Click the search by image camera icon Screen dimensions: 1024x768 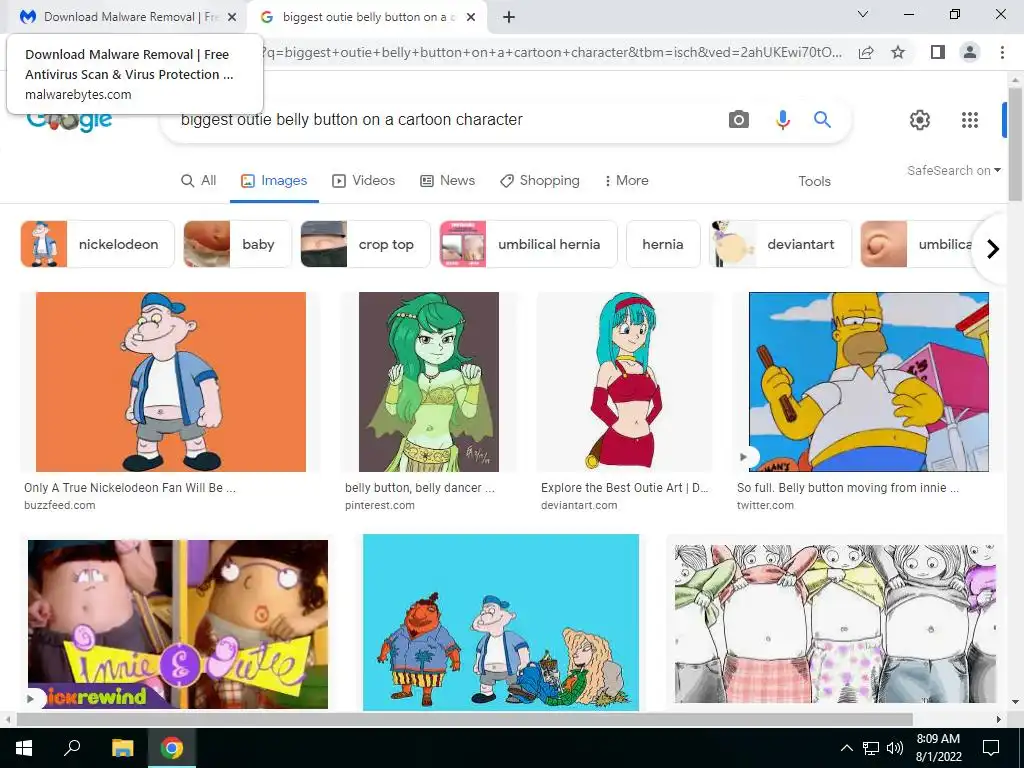[739, 120]
